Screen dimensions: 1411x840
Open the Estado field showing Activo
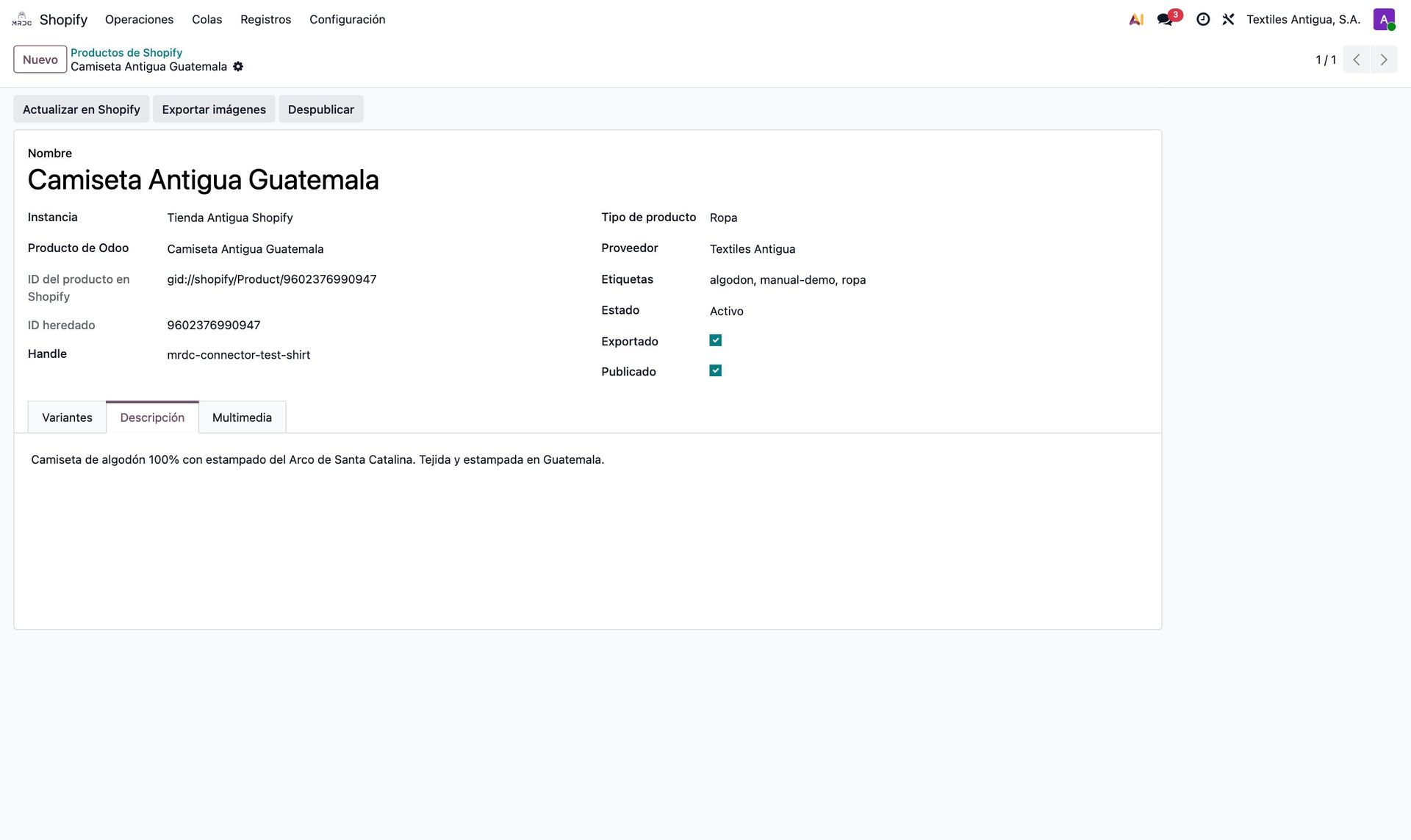click(x=727, y=311)
